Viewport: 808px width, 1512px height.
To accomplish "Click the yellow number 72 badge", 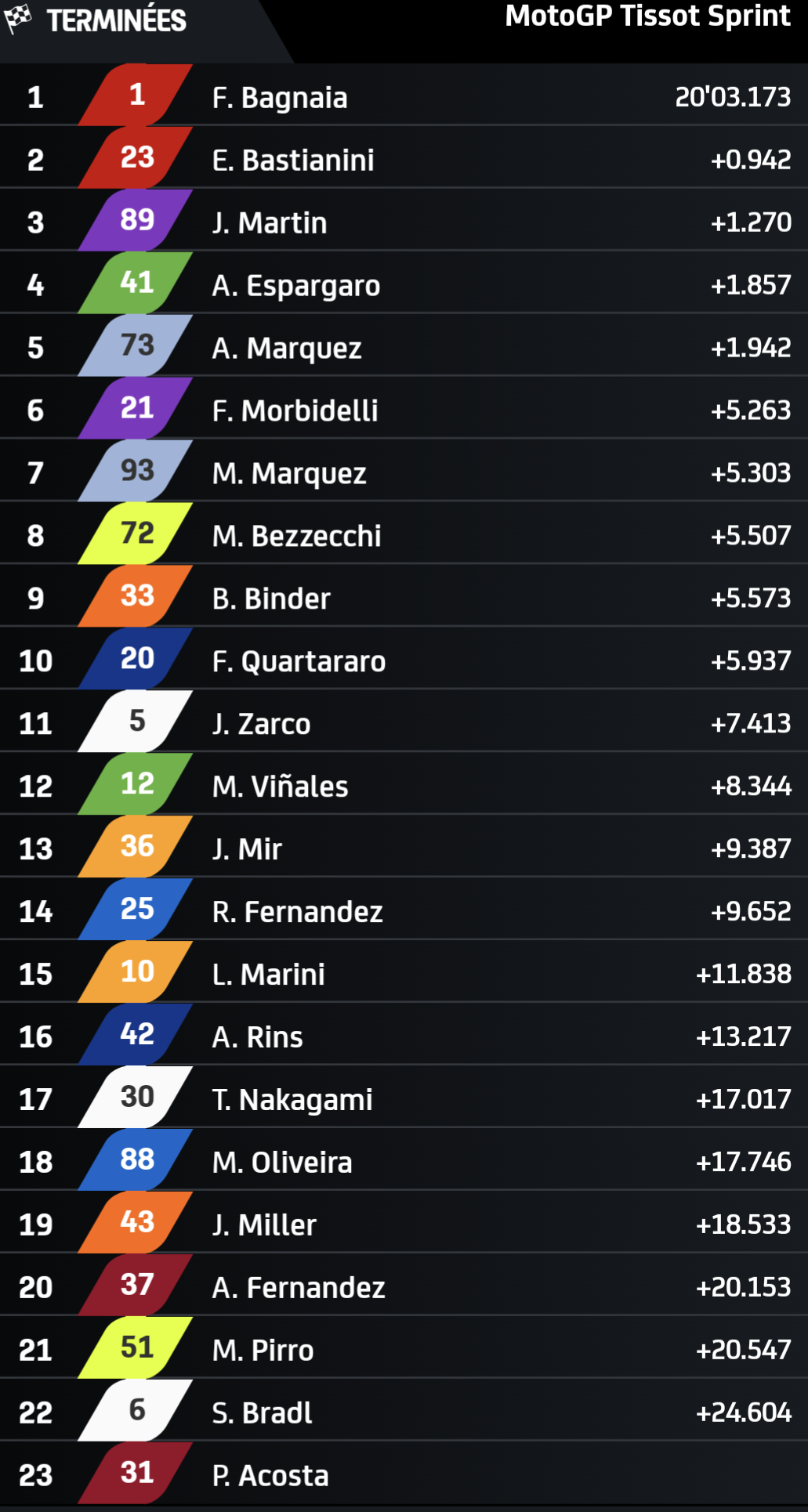I will (x=136, y=534).
